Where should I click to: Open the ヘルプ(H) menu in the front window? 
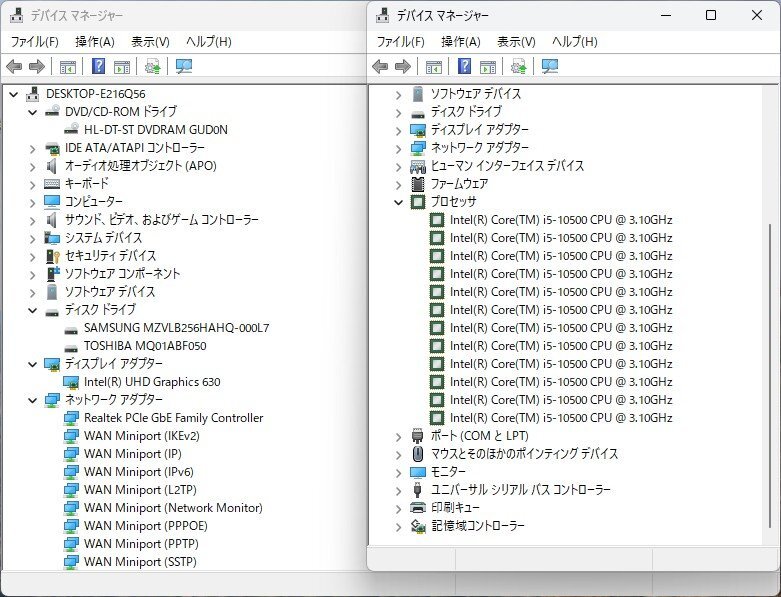tap(574, 42)
